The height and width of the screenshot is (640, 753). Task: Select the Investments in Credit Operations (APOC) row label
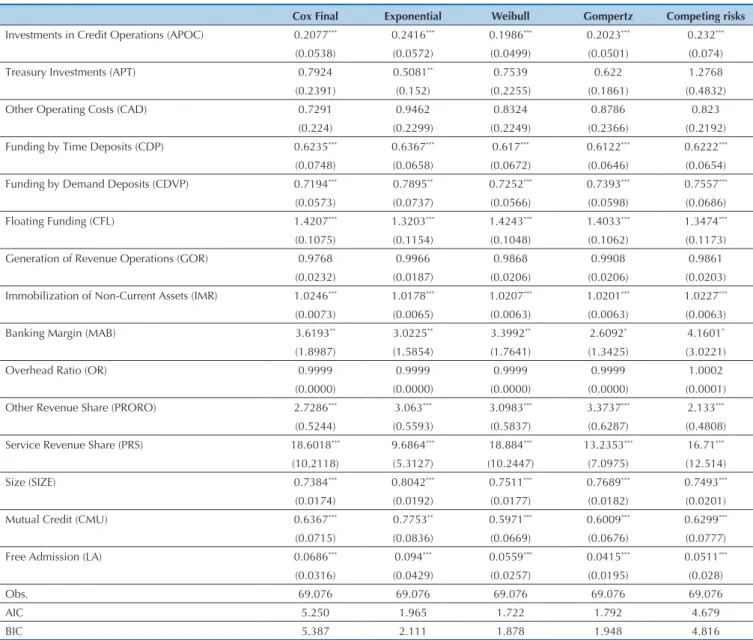pos(104,35)
